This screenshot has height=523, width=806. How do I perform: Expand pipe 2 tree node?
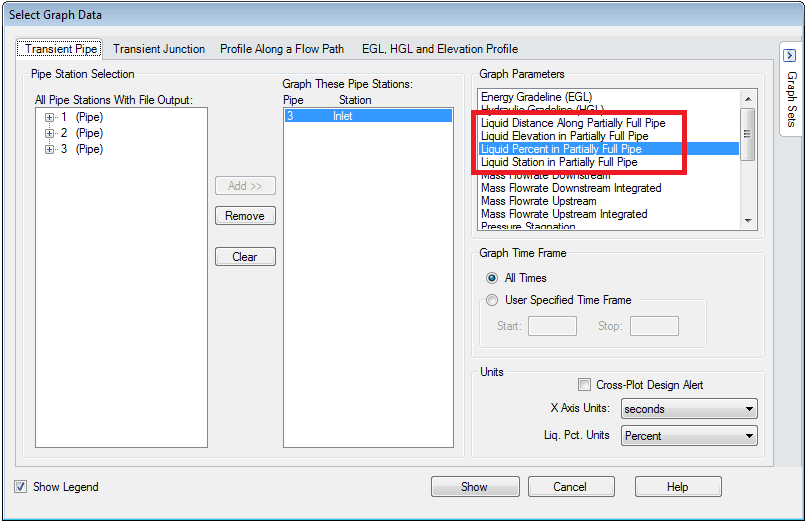point(49,133)
